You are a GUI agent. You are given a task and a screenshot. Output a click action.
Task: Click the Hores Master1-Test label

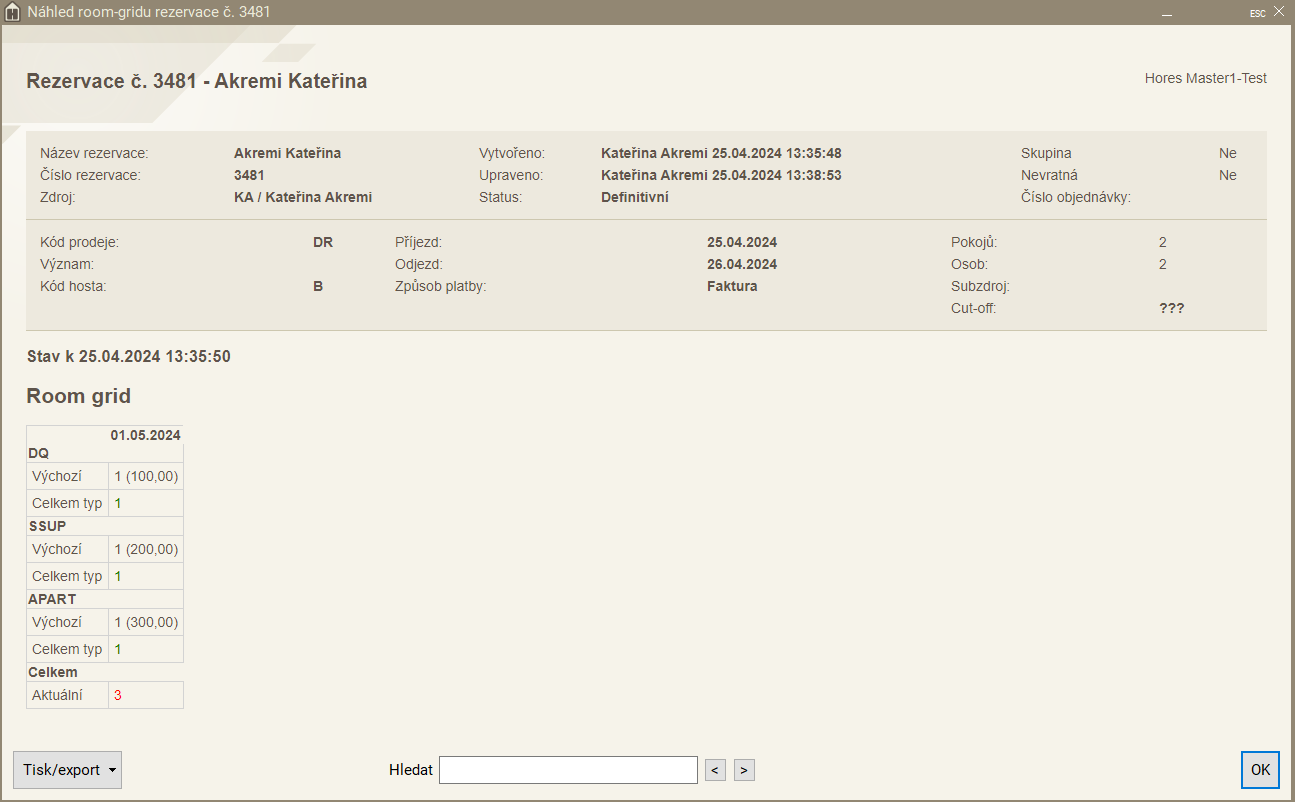tap(1205, 78)
